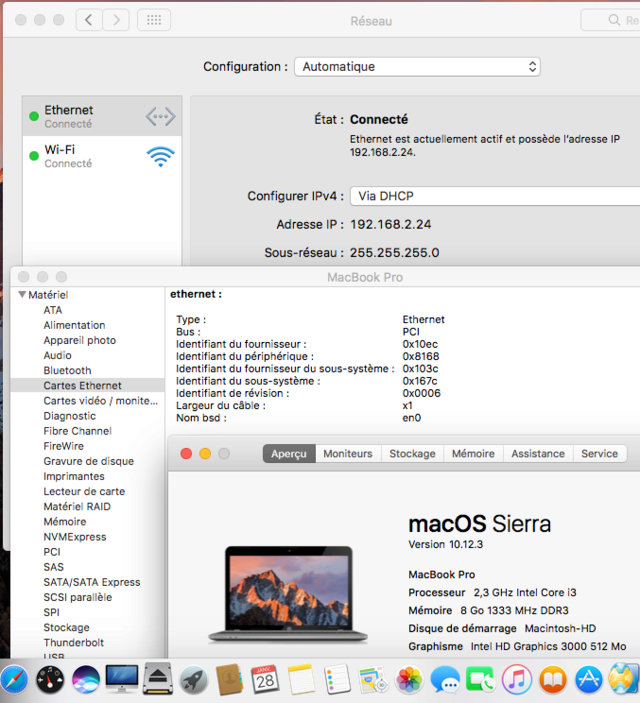Open Calendar showing 28 in Dock
This screenshot has height=703, width=640.
coord(265,680)
